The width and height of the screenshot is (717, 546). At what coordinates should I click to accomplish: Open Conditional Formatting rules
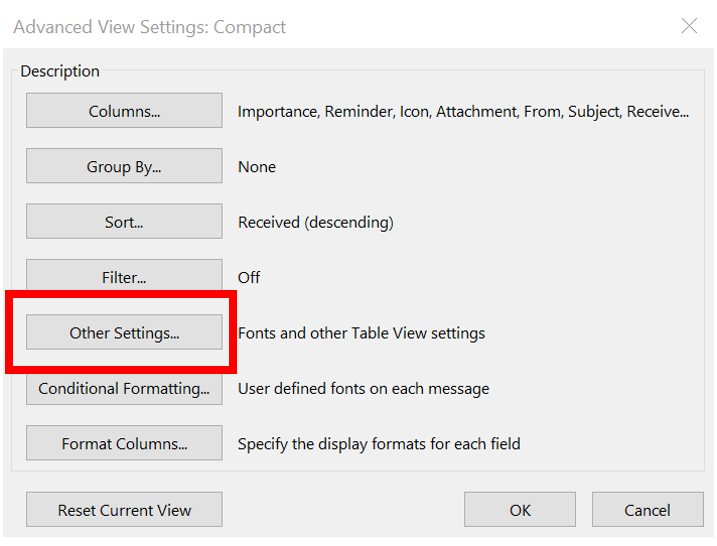pos(124,388)
